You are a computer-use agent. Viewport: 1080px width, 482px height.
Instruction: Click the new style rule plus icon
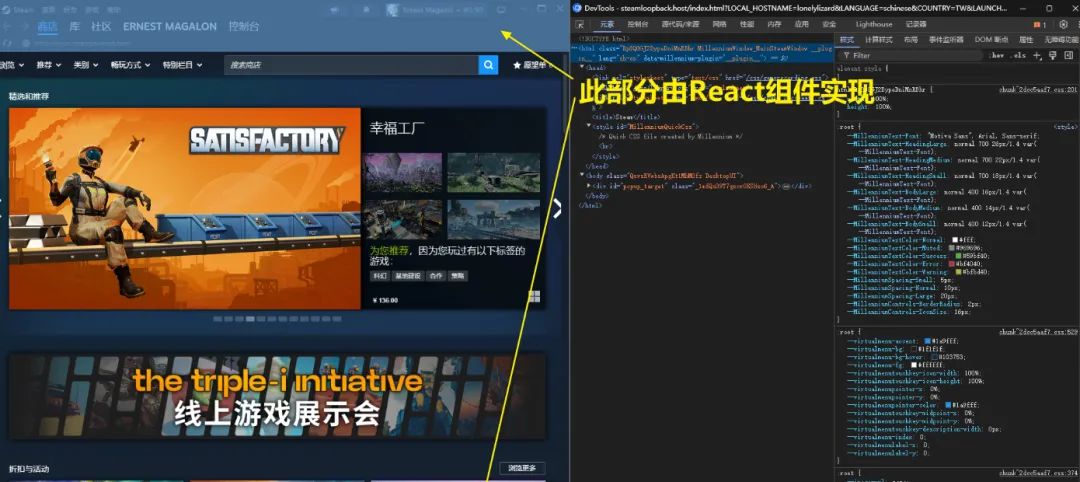1037,55
